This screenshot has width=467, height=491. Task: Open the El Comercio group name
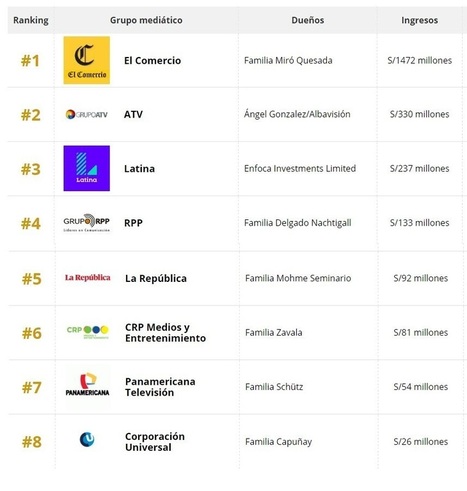tap(152, 60)
